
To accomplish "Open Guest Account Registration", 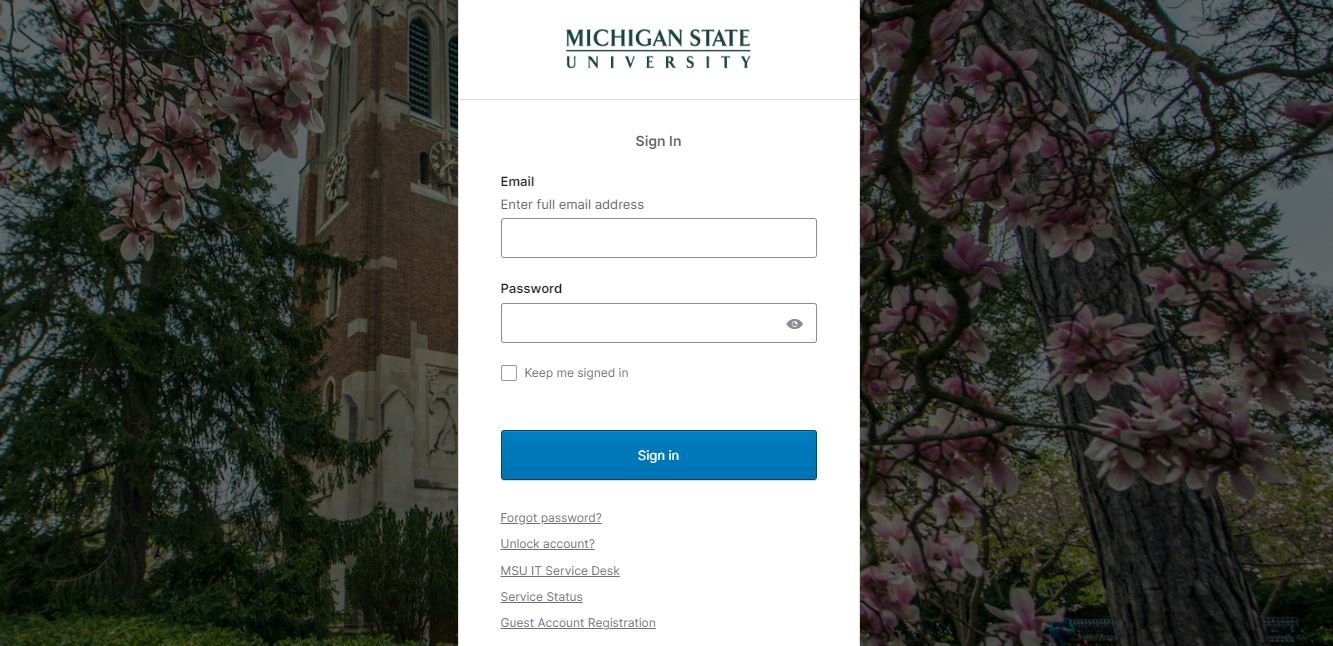I will click(577, 622).
